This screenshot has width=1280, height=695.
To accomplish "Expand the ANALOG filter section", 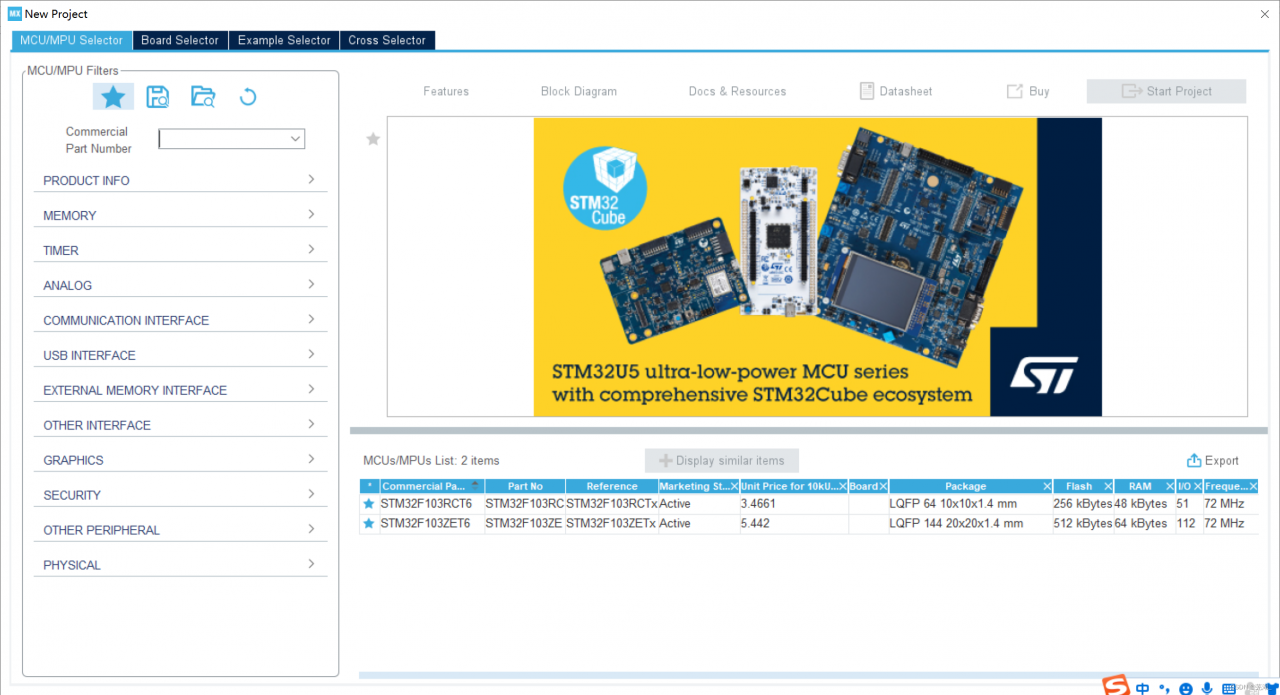I will point(180,285).
